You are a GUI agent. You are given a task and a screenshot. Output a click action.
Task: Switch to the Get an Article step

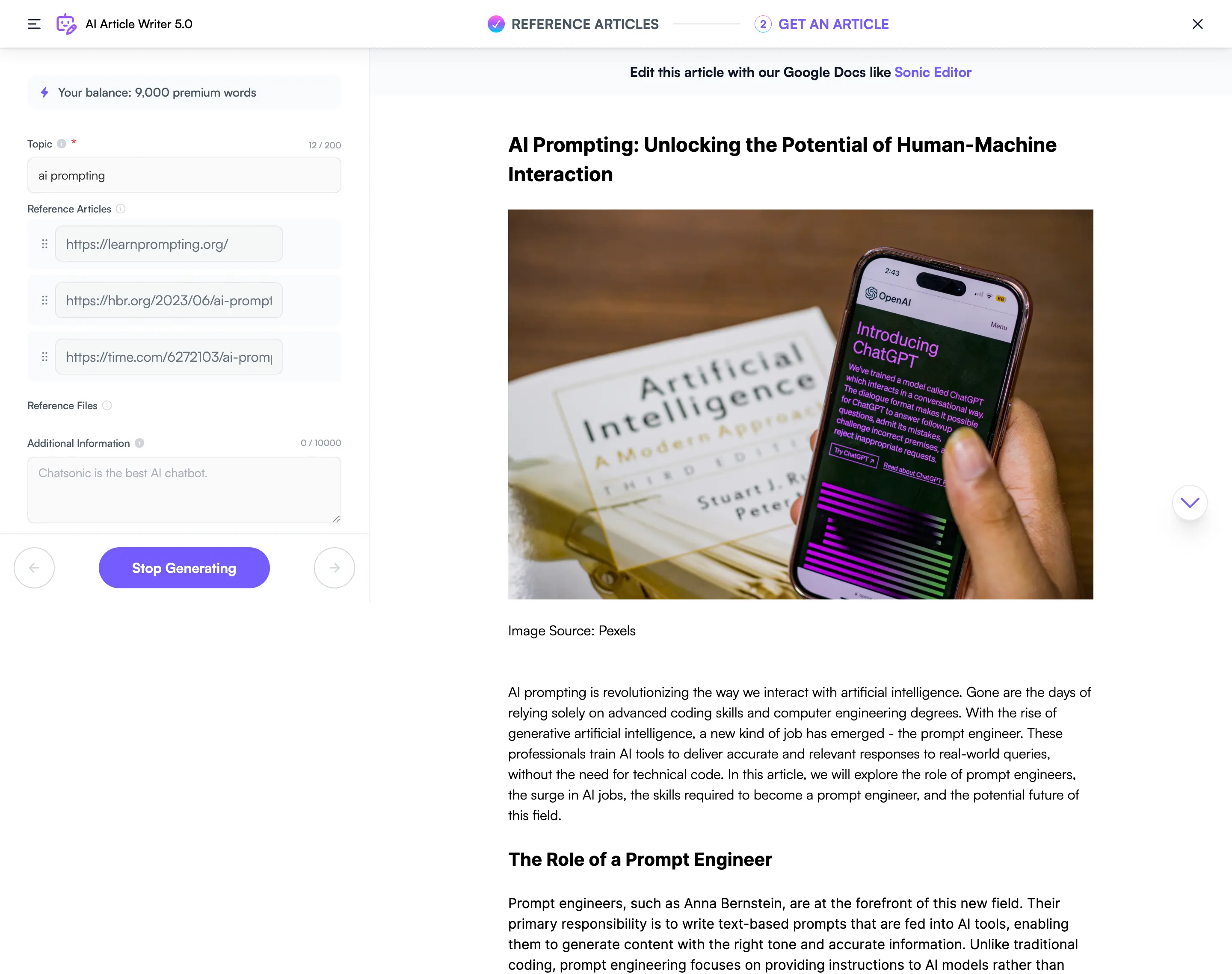[822, 24]
